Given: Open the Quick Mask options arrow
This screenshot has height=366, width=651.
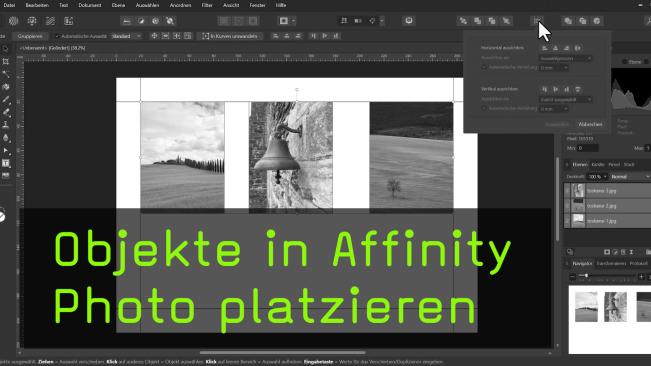Looking at the screenshot, I should pyautogui.click(x=294, y=21).
